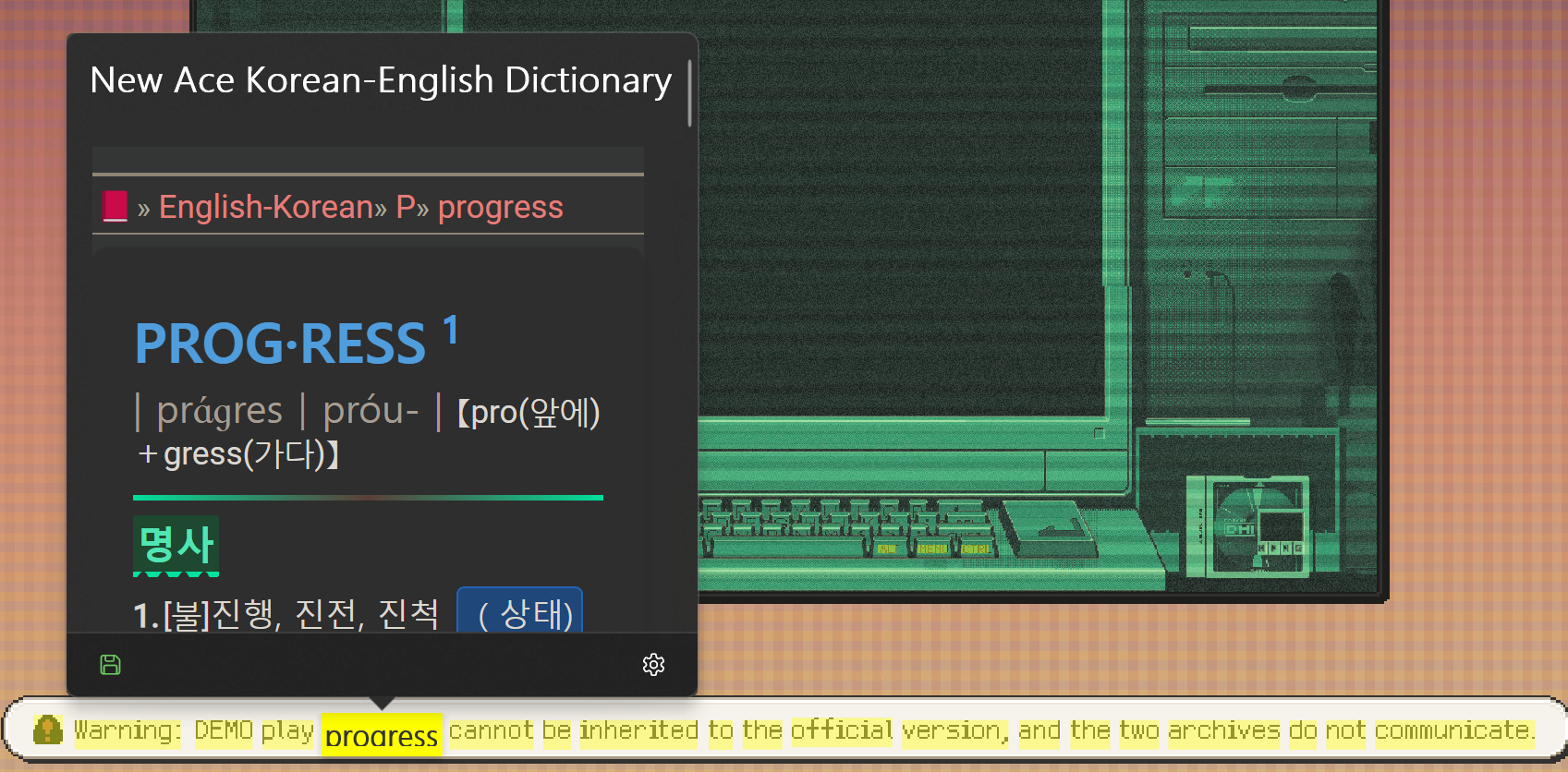1568x772 pixels.
Task: Click the popup's vertical scrollbar thumb
Action: pyautogui.click(x=689, y=92)
